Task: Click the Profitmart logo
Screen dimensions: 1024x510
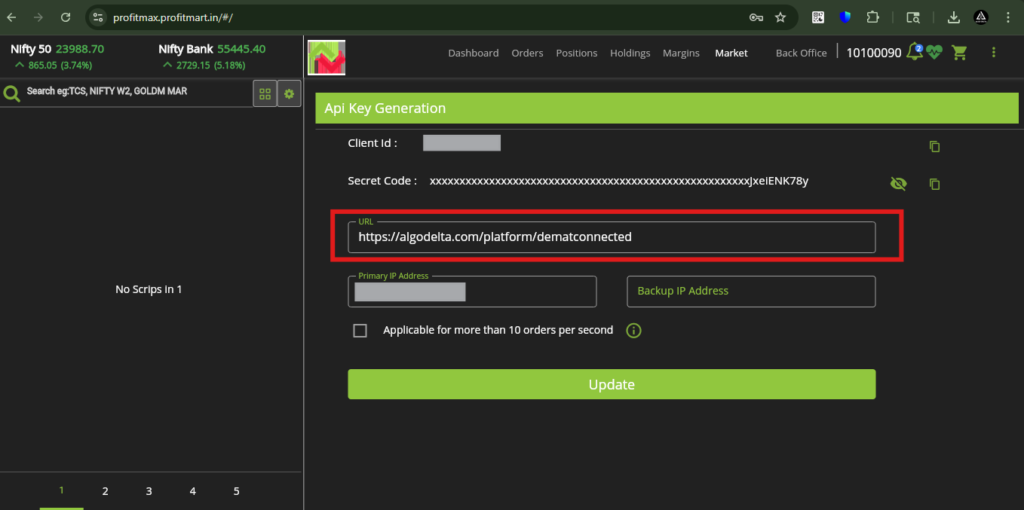Action: pos(326,57)
